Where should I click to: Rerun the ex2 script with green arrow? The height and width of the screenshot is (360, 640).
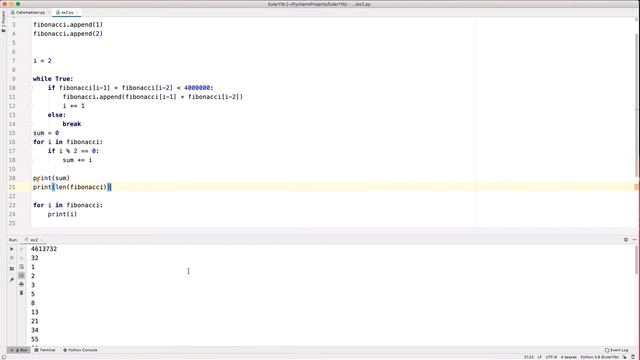[x=11, y=249]
